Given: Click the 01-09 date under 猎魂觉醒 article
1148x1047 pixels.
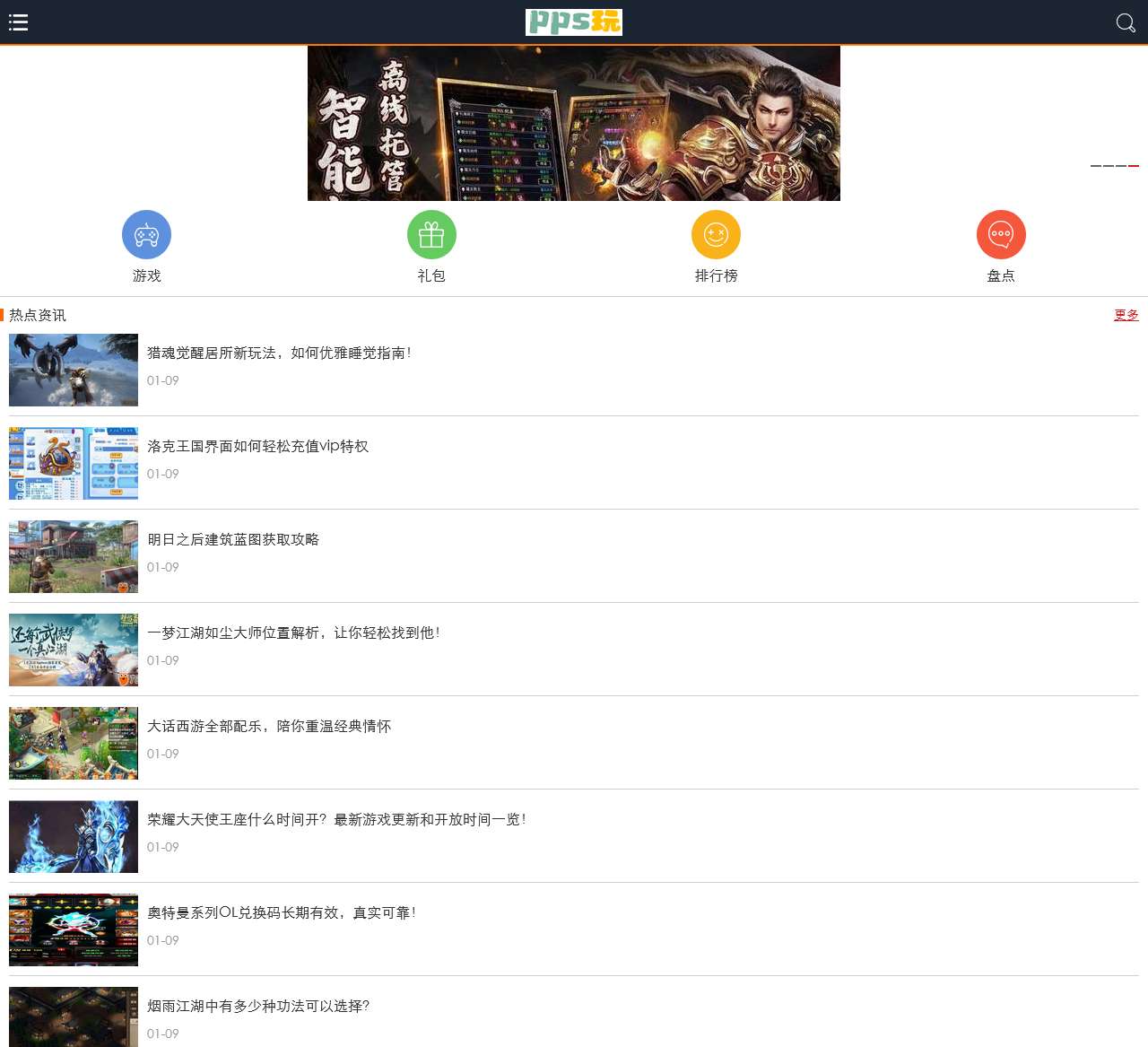Looking at the screenshot, I should [x=163, y=380].
